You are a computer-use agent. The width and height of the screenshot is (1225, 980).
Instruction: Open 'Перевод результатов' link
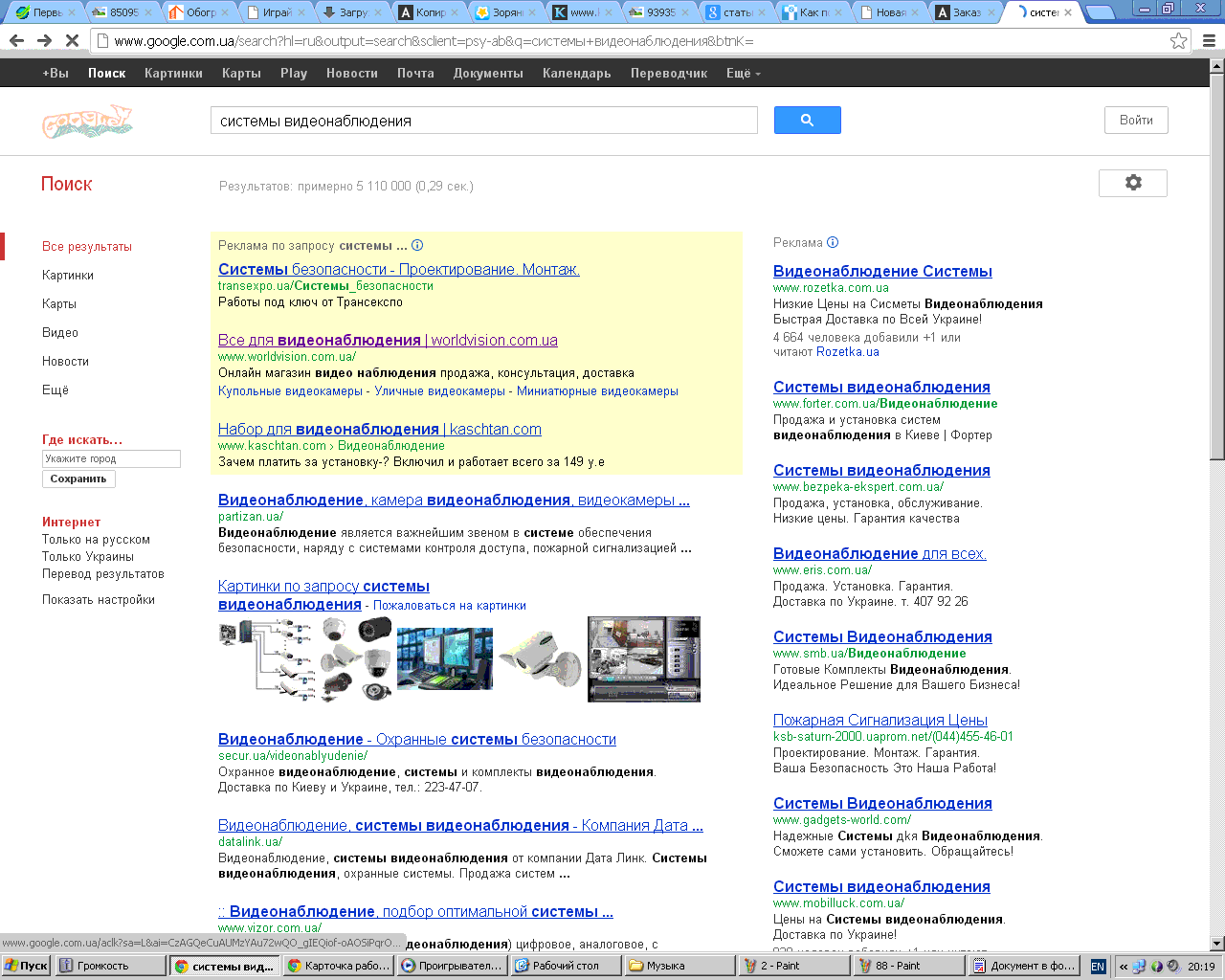click(x=103, y=573)
